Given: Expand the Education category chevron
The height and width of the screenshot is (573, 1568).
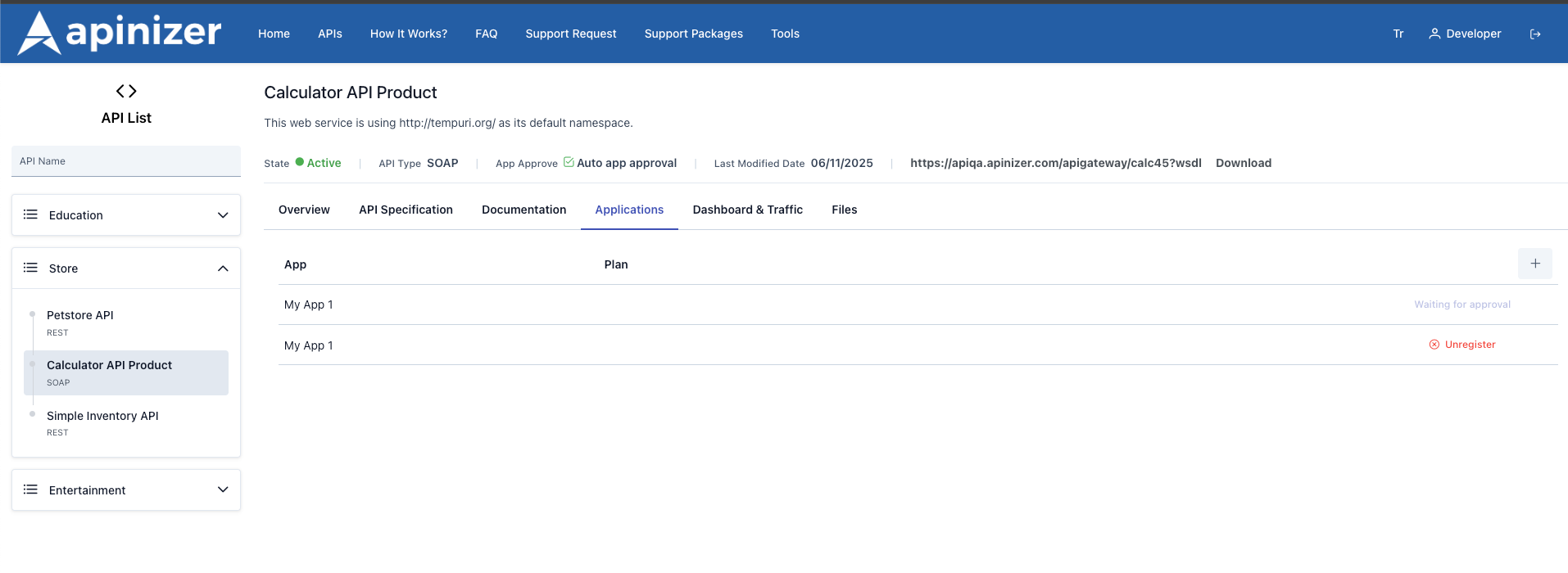Looking at the screenshot, I should tap(223, 215).
